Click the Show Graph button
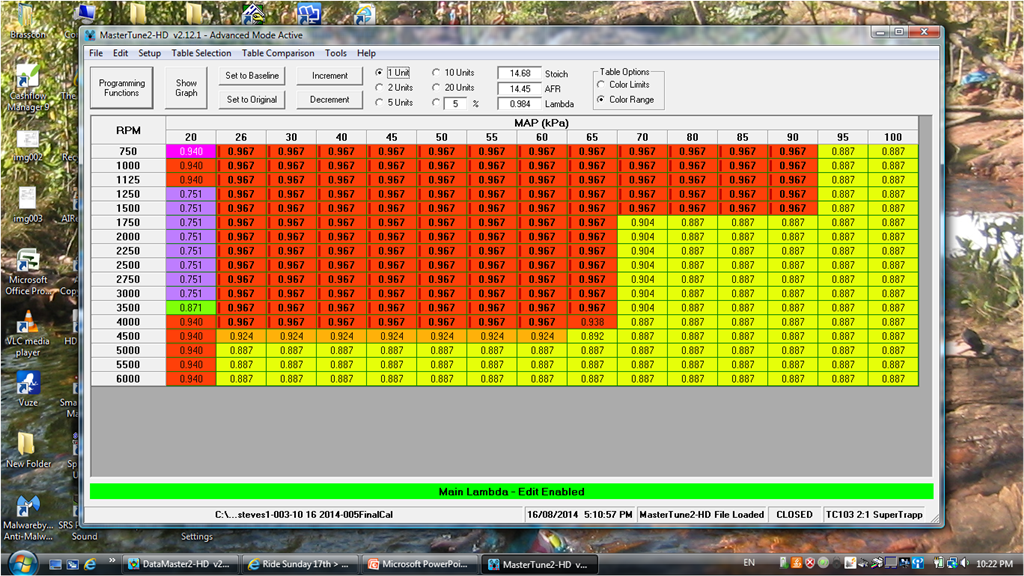The height and width of the screenshot is (576, 1024). (x=186, y=88)
